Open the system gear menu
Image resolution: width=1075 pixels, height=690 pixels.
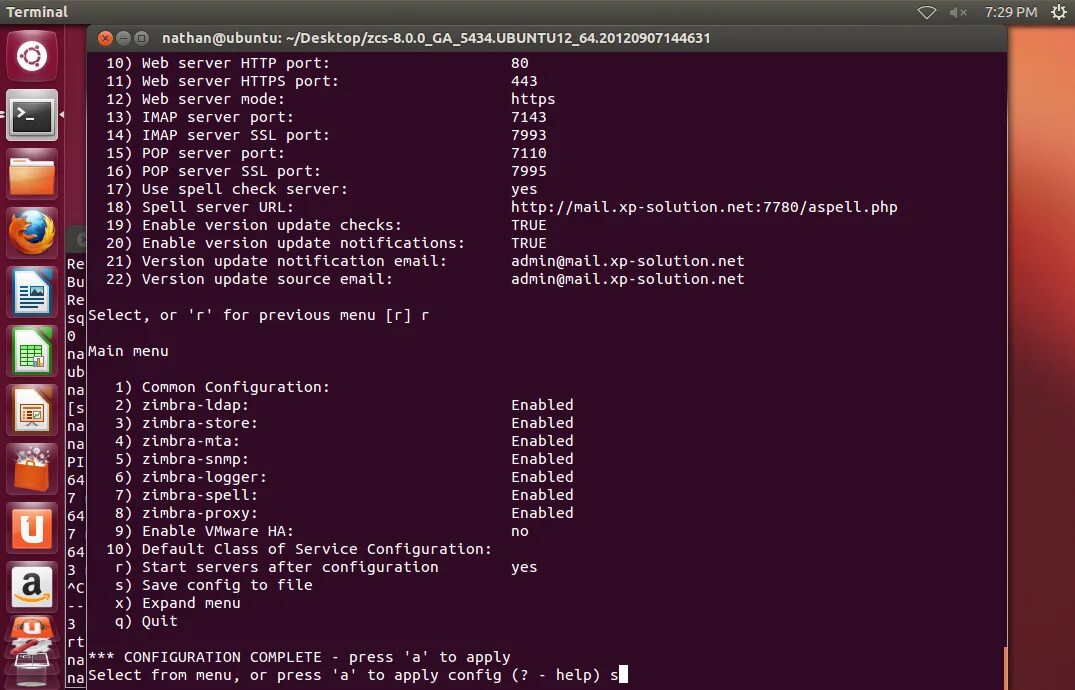[1059, 12]
